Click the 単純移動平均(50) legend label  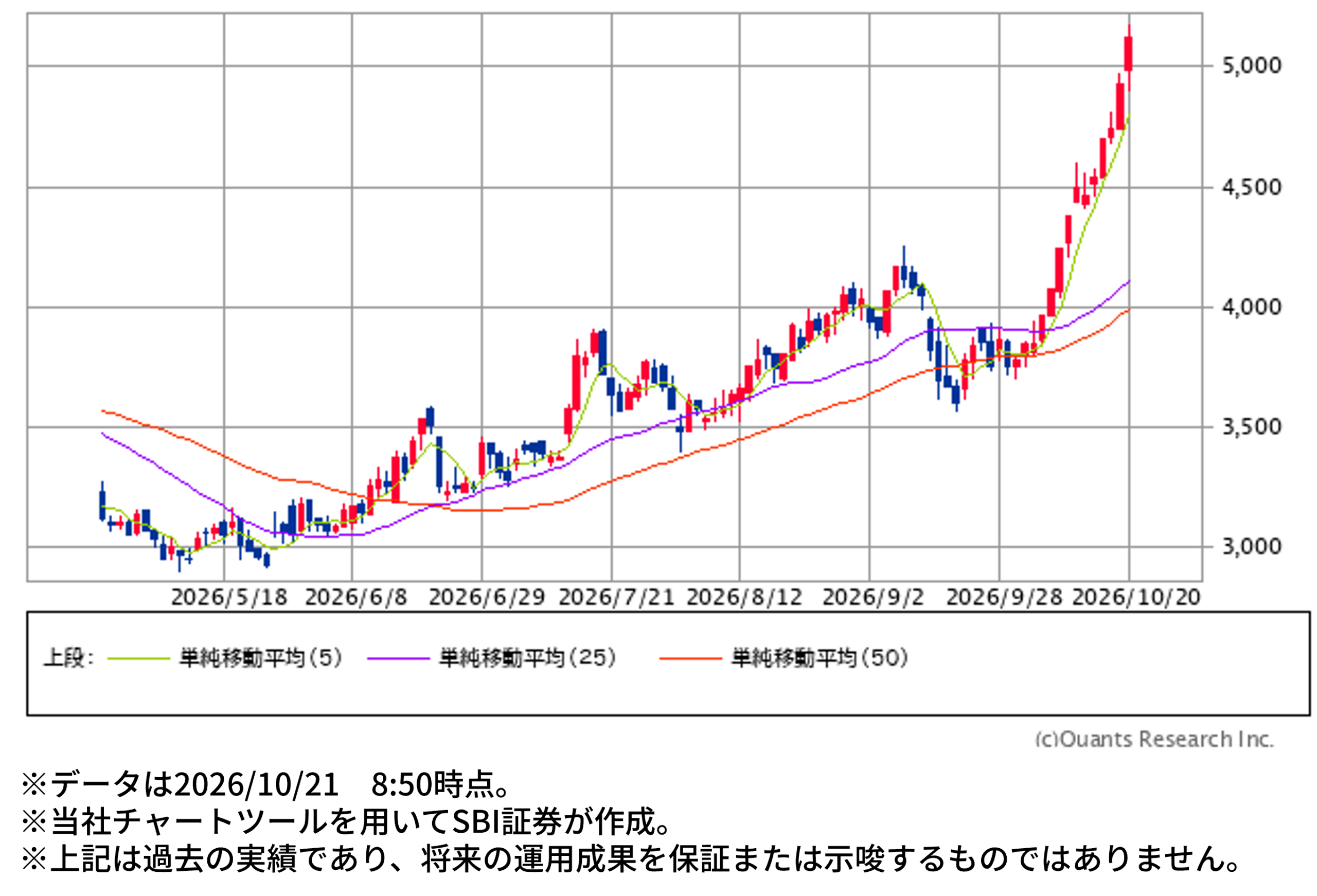(820, 658)
